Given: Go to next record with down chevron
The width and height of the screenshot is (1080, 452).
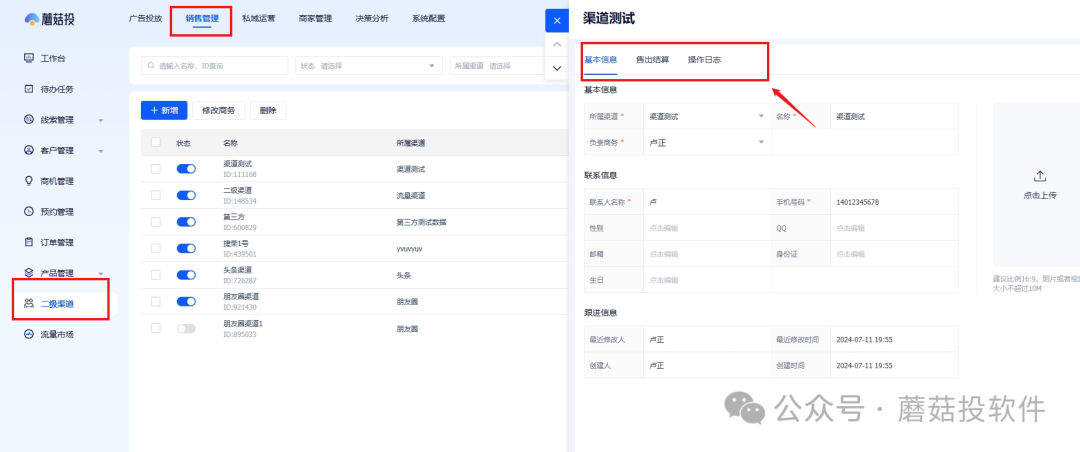Looking at the screenshot, I should 557,68.
